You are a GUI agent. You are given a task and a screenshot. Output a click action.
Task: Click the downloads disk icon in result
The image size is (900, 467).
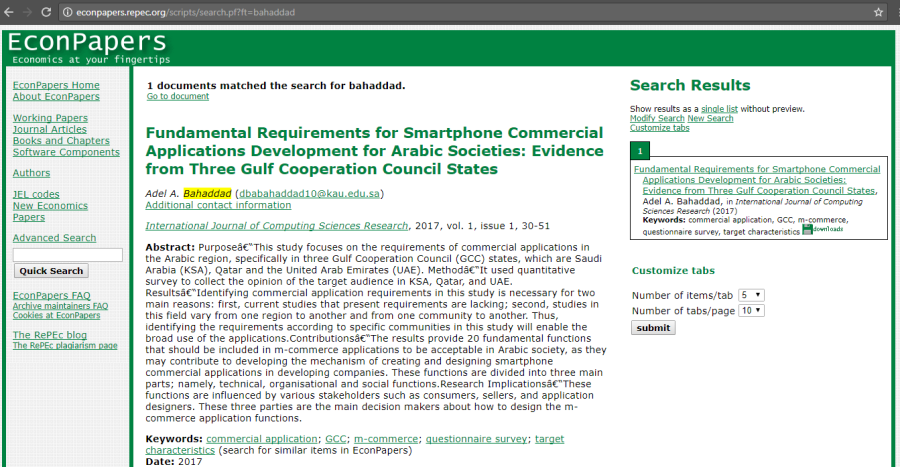807,229
